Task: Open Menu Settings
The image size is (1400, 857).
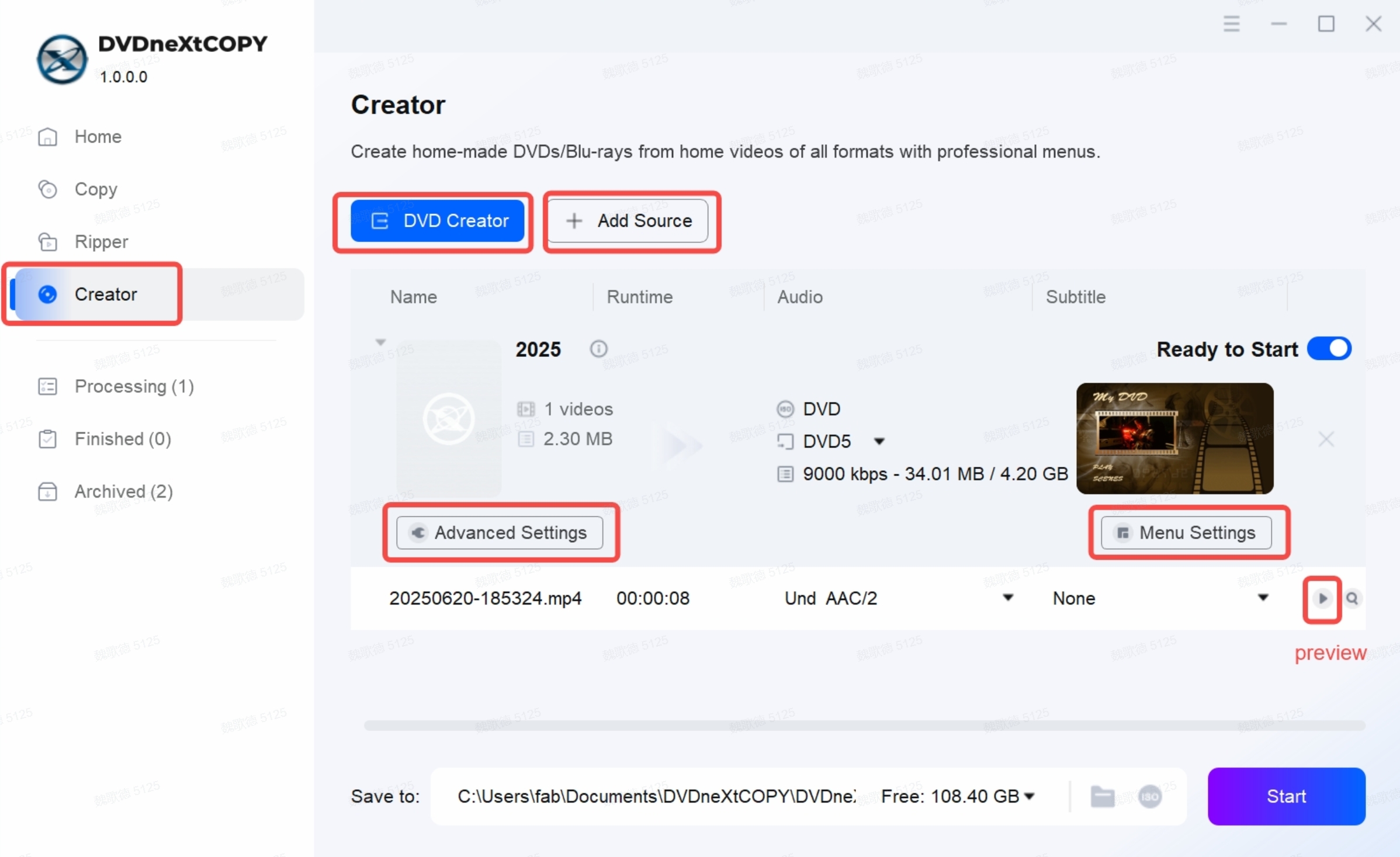Action: 1186,533
